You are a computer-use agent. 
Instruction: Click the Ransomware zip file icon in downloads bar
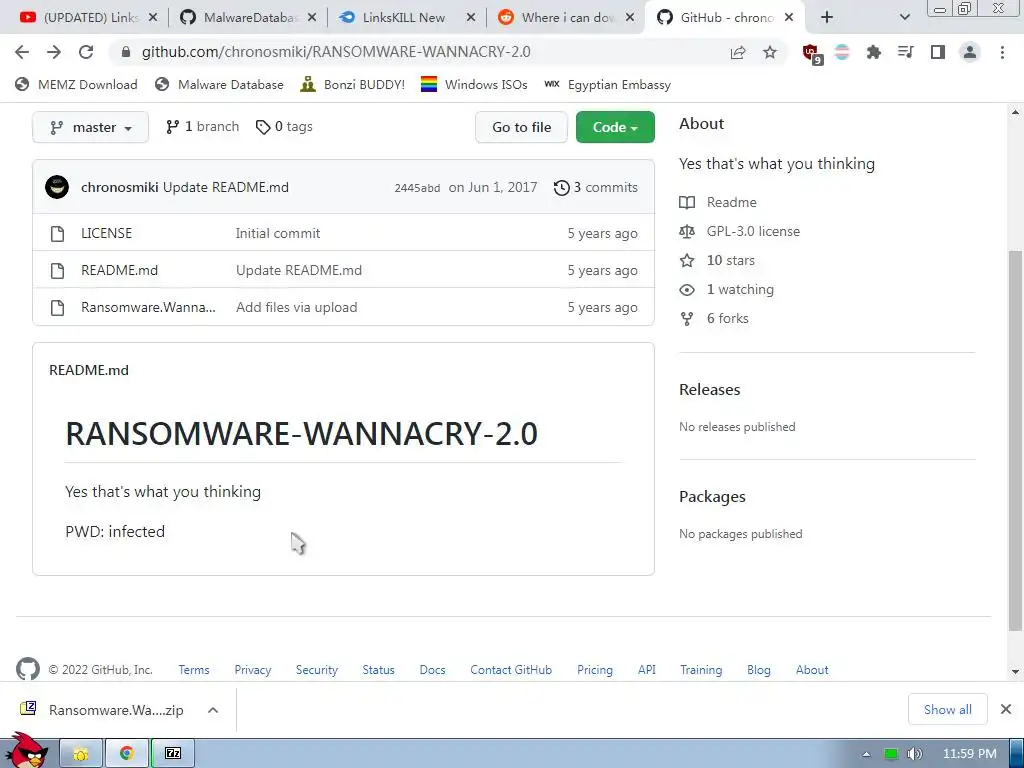pyautogui.click(x=28, y=709)
